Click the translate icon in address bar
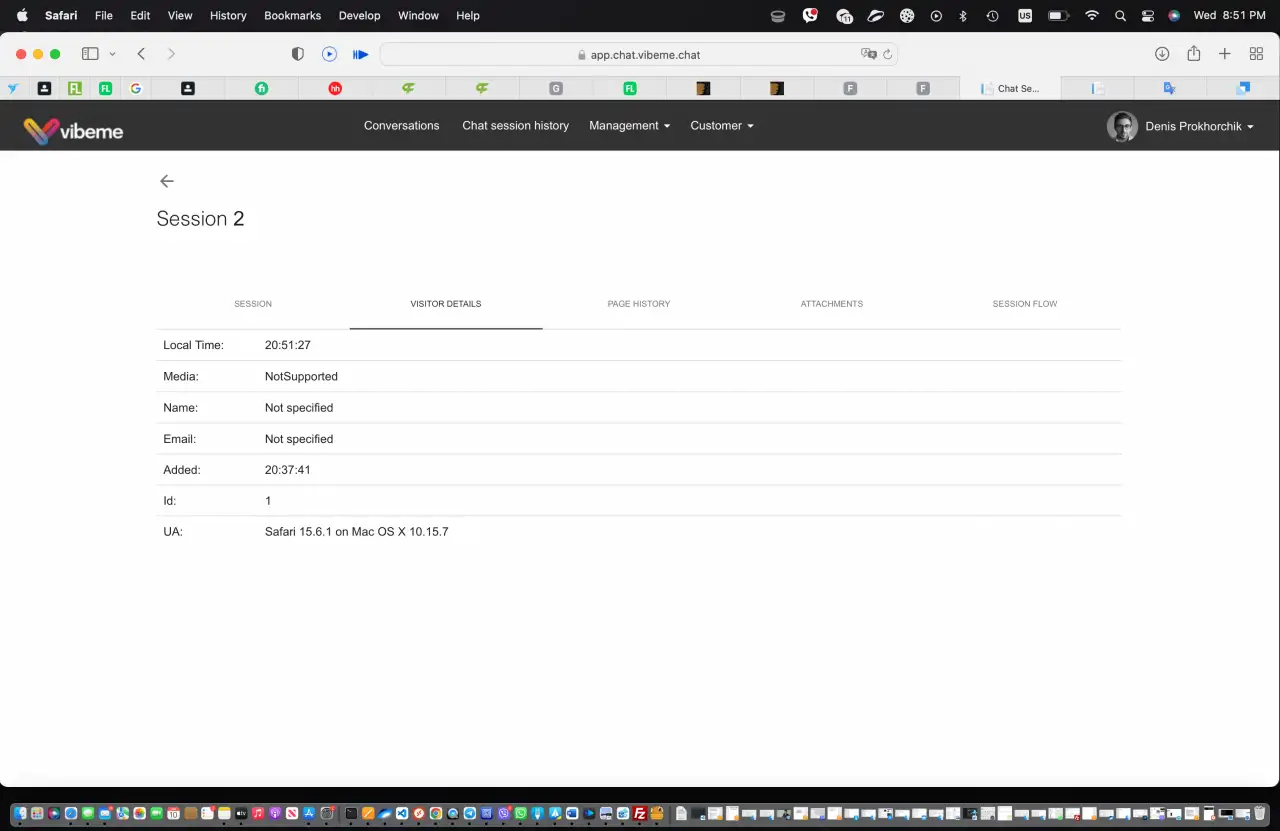Image resolution: width=1280 pixels, height=831 pixels. point(868,55)
